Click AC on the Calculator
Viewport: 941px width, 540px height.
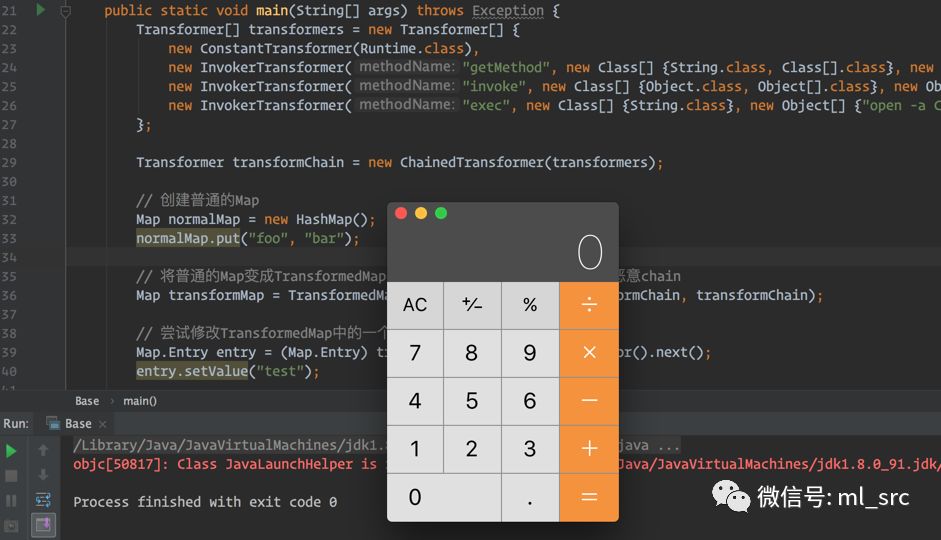[x=415, y=305]
